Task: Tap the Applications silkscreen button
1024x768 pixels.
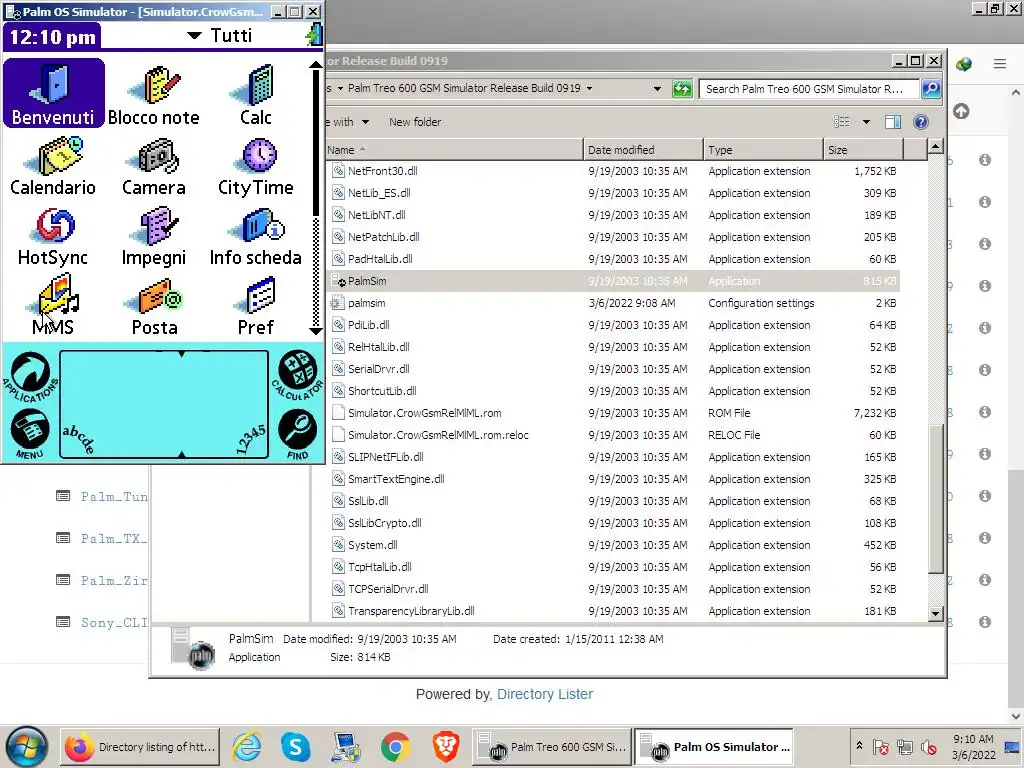Action: coord(30,376)
